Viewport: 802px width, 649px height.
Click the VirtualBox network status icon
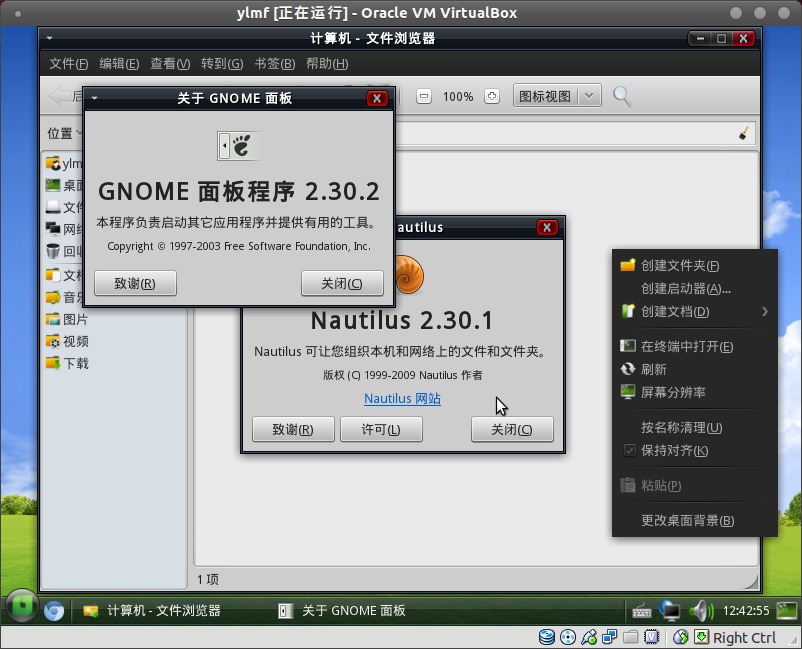click(610, 637)
